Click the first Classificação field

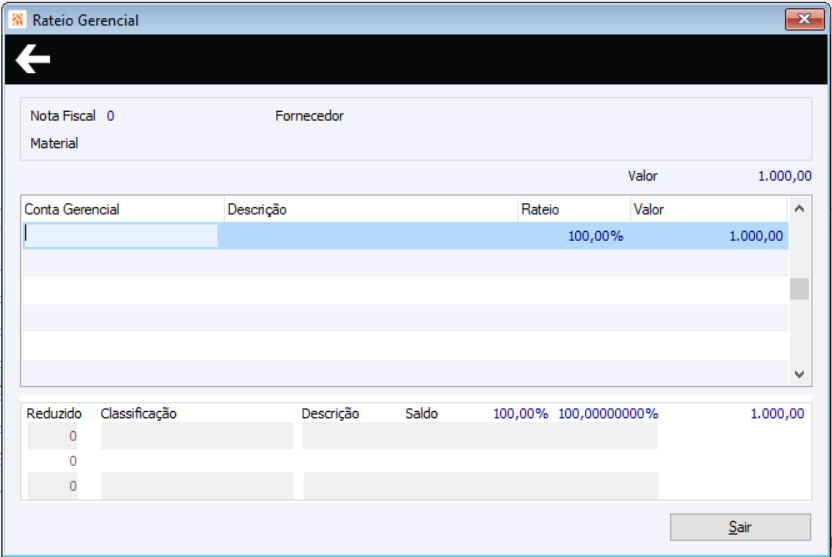tap(197, 436)
